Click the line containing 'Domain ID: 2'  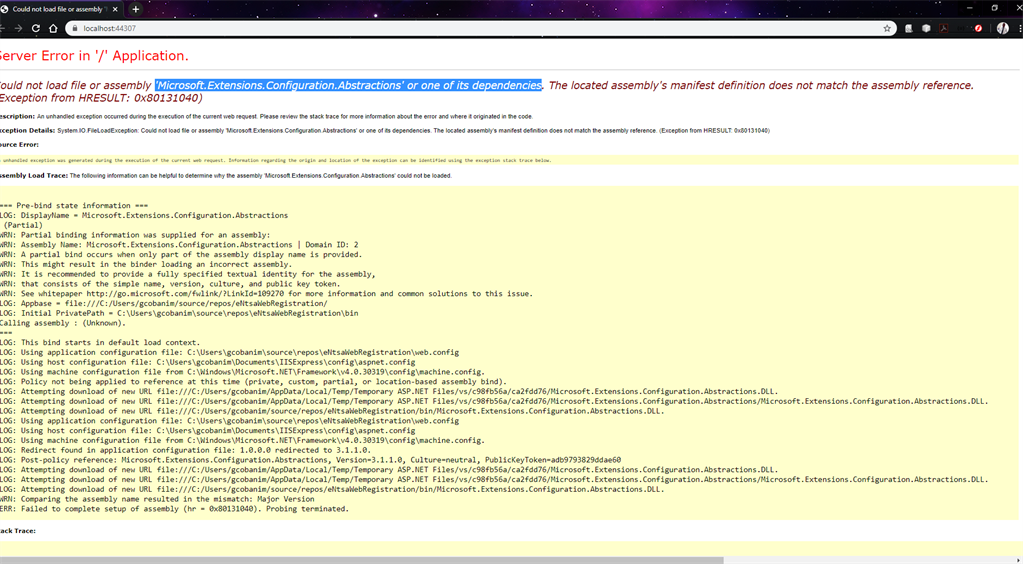tap(179, 245)
